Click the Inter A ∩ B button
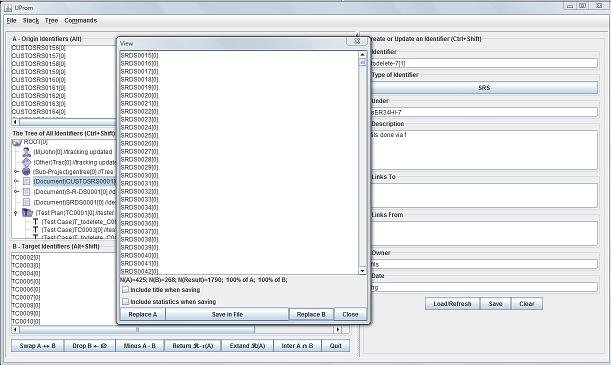The width and height of the screenshot is (611, 365). [x=297, y=346]
